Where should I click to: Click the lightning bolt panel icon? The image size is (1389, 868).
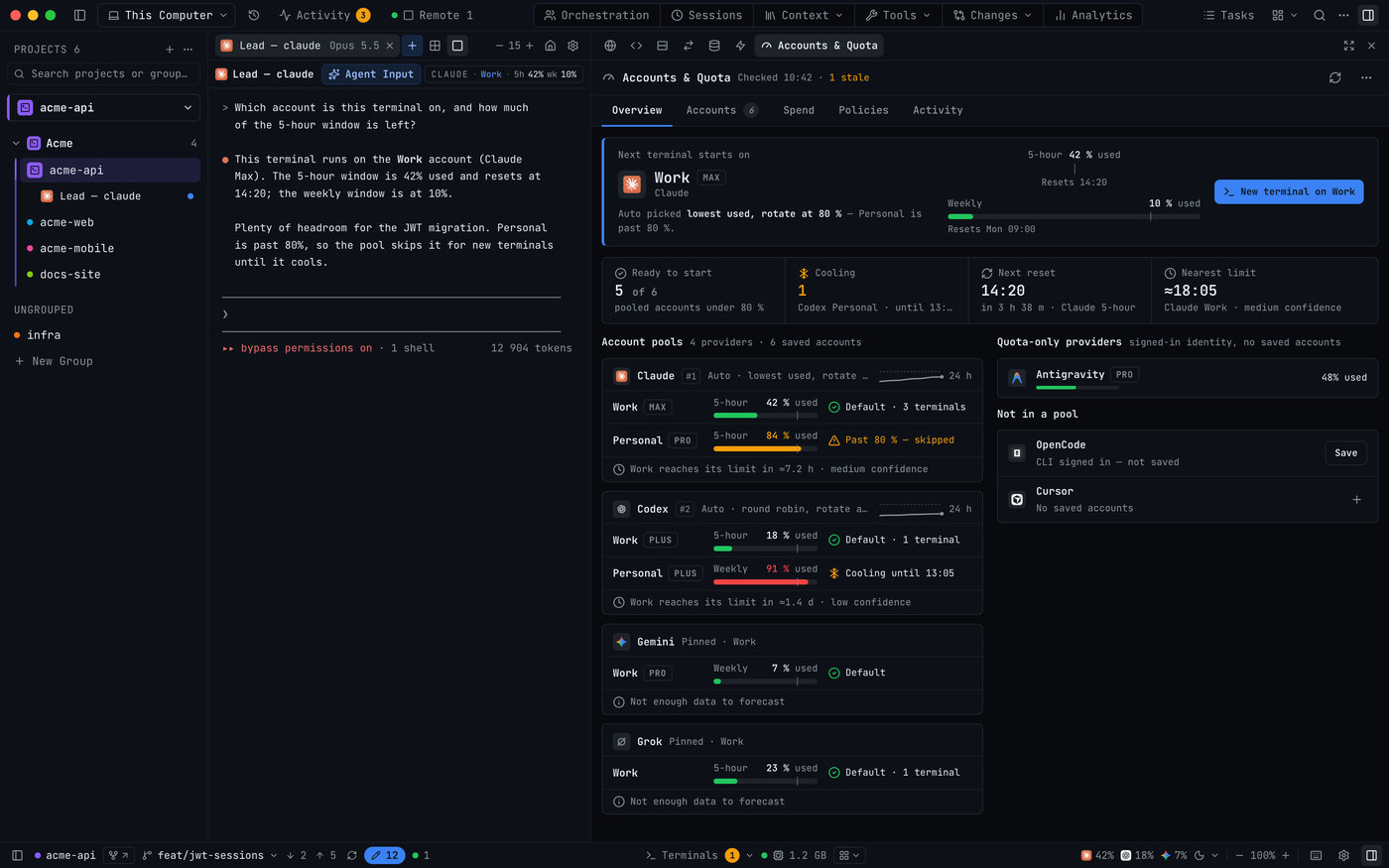(x=740, y=46)
